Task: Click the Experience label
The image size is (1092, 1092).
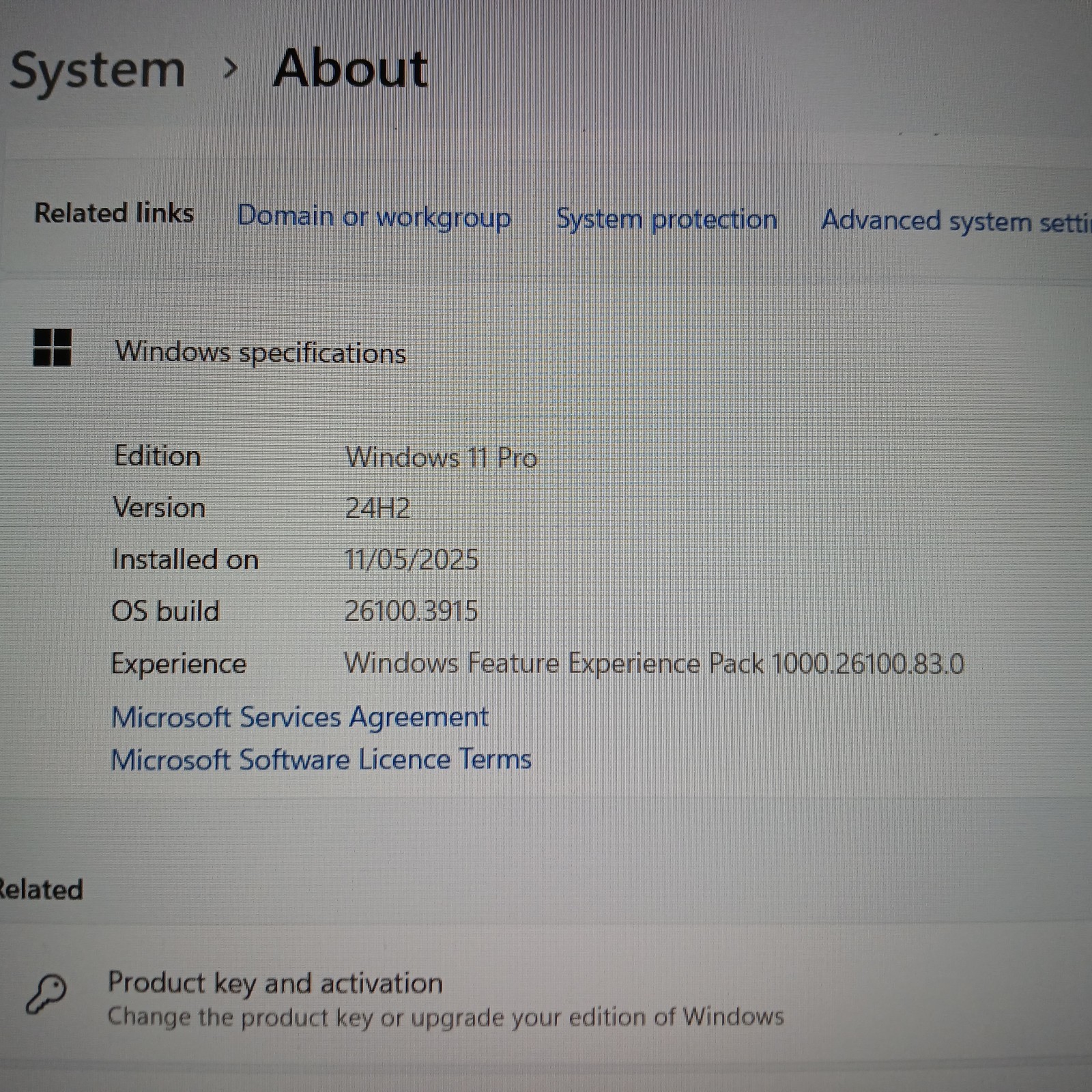Action: coord(178,664)
